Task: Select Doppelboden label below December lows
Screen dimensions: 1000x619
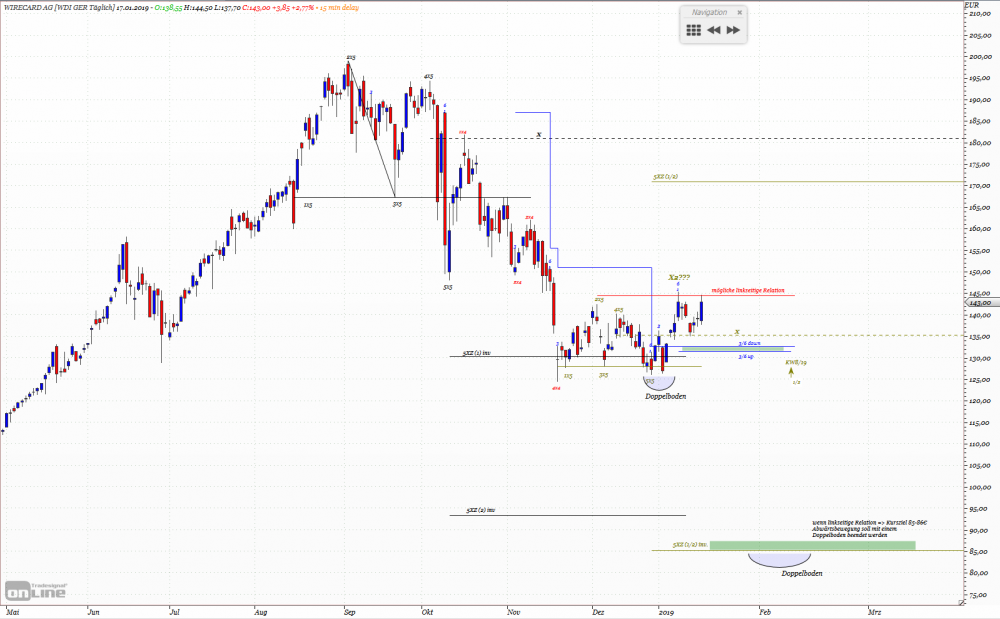Action: (x=666, y=397)
